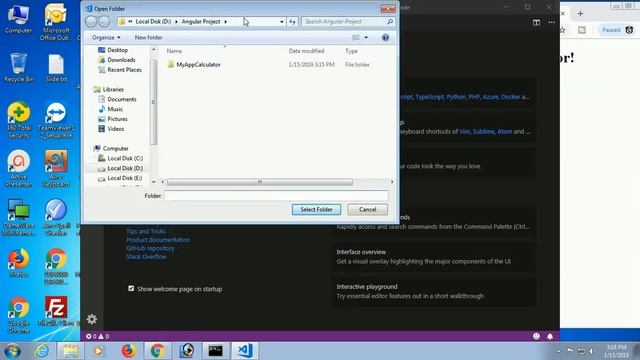
Task: Open Documents library in navigation pane
Action: coord(117,99)
